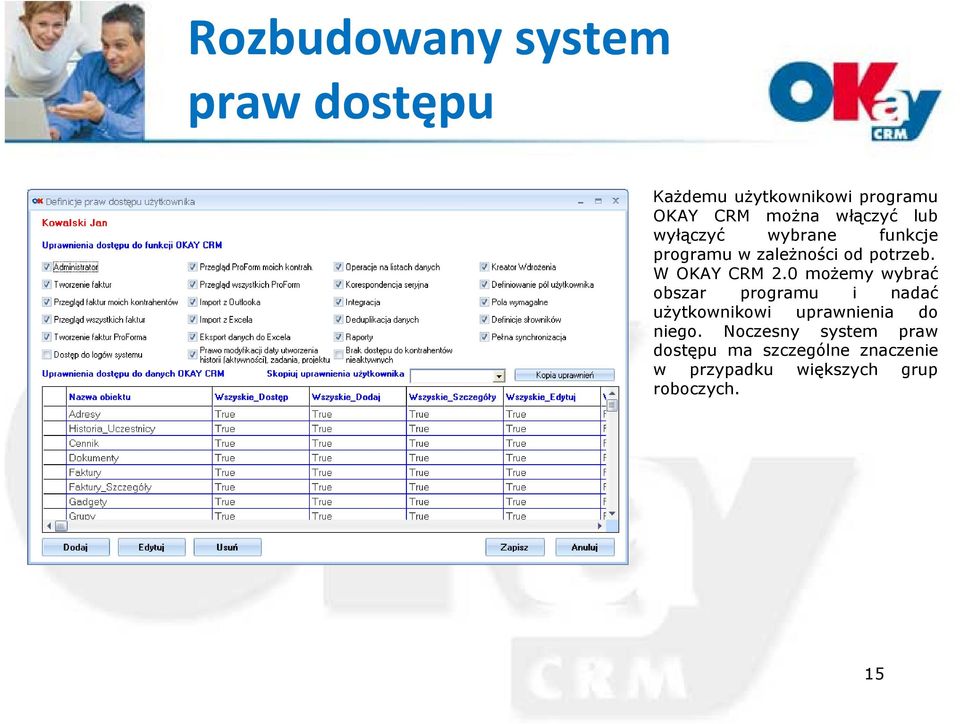Toggle Eksport danych do Excela checkbox
The width and height of the screenshot is (960, 724).
point(192,337)
